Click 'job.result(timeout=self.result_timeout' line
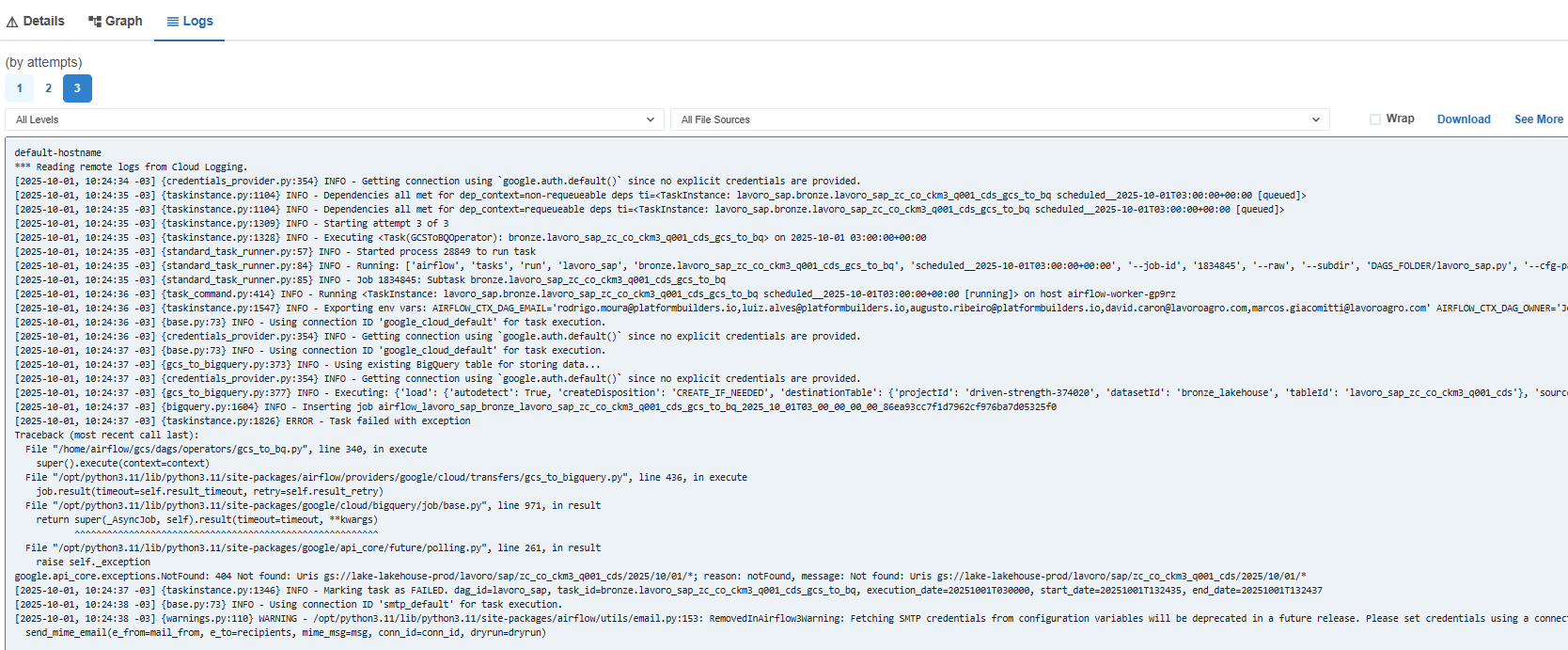The width and height of the screenshot is (1568, 650). (210, 491)
